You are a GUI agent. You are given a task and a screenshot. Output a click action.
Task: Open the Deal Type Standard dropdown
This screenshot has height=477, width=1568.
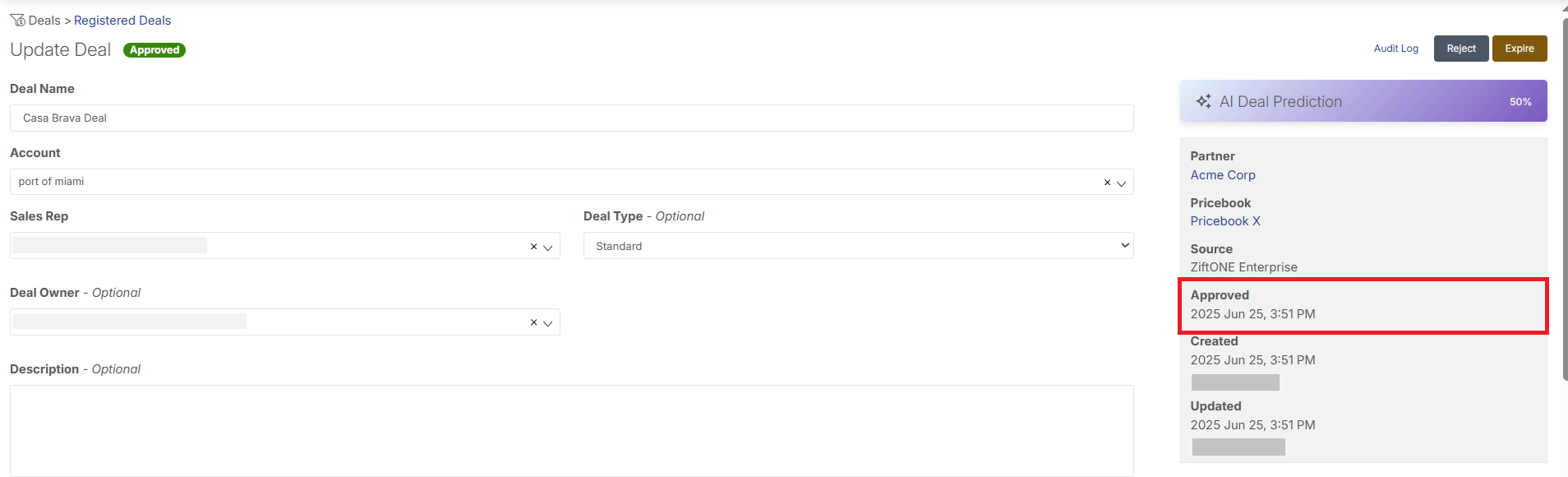[858, 246]
